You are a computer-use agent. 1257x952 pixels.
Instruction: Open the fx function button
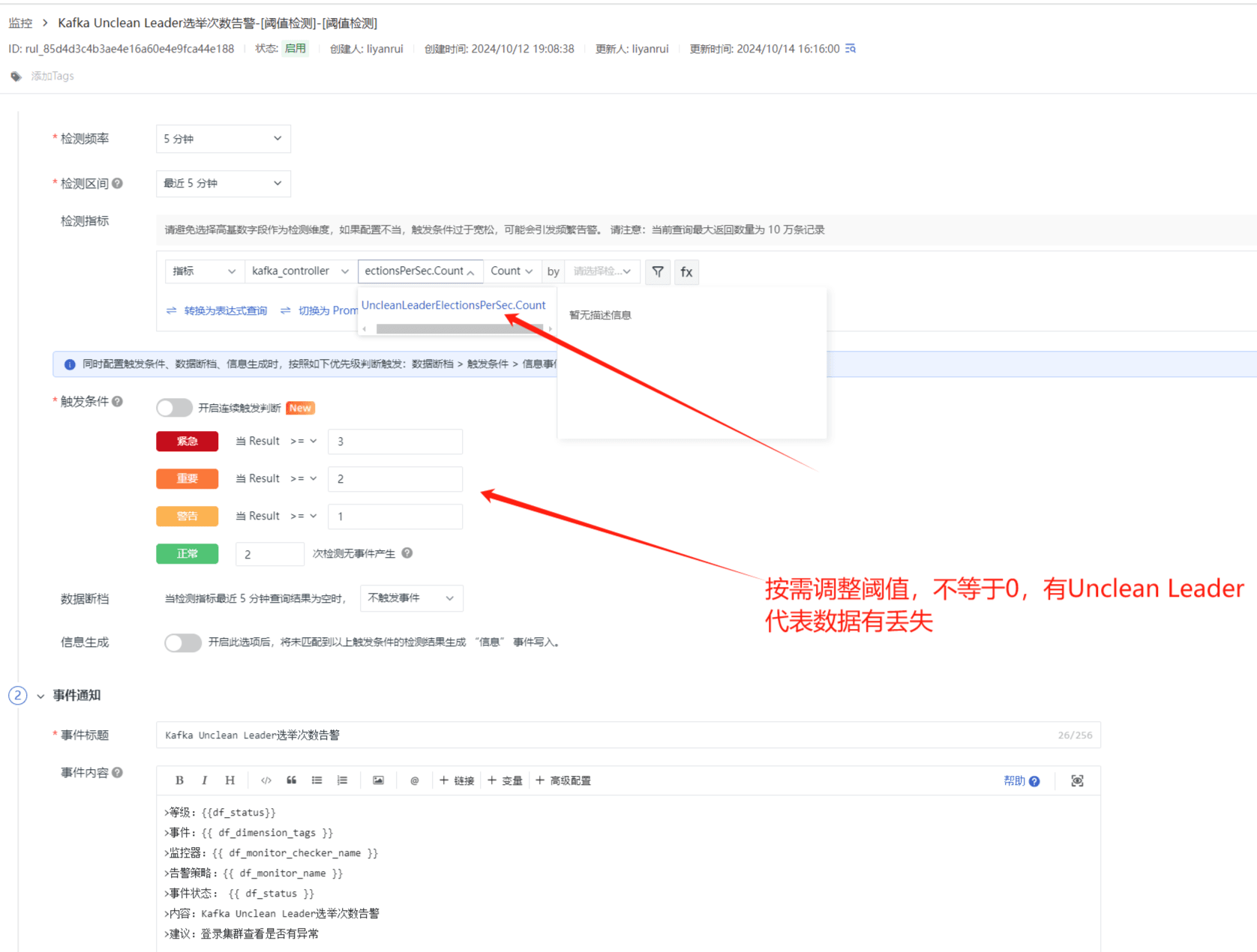click(x=686, y=271)
